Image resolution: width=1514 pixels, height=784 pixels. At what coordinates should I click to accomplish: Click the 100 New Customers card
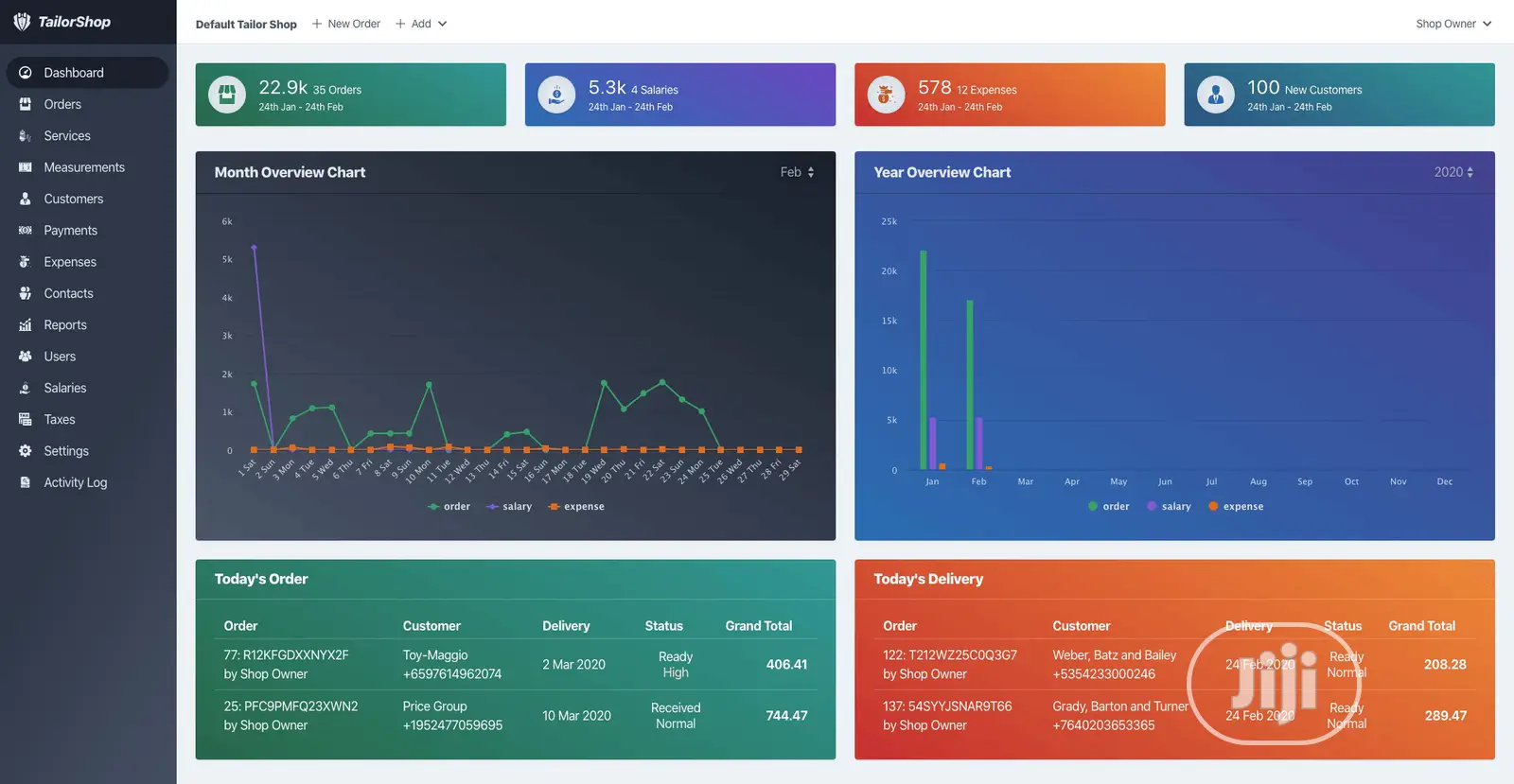(x=1340, y=95)
